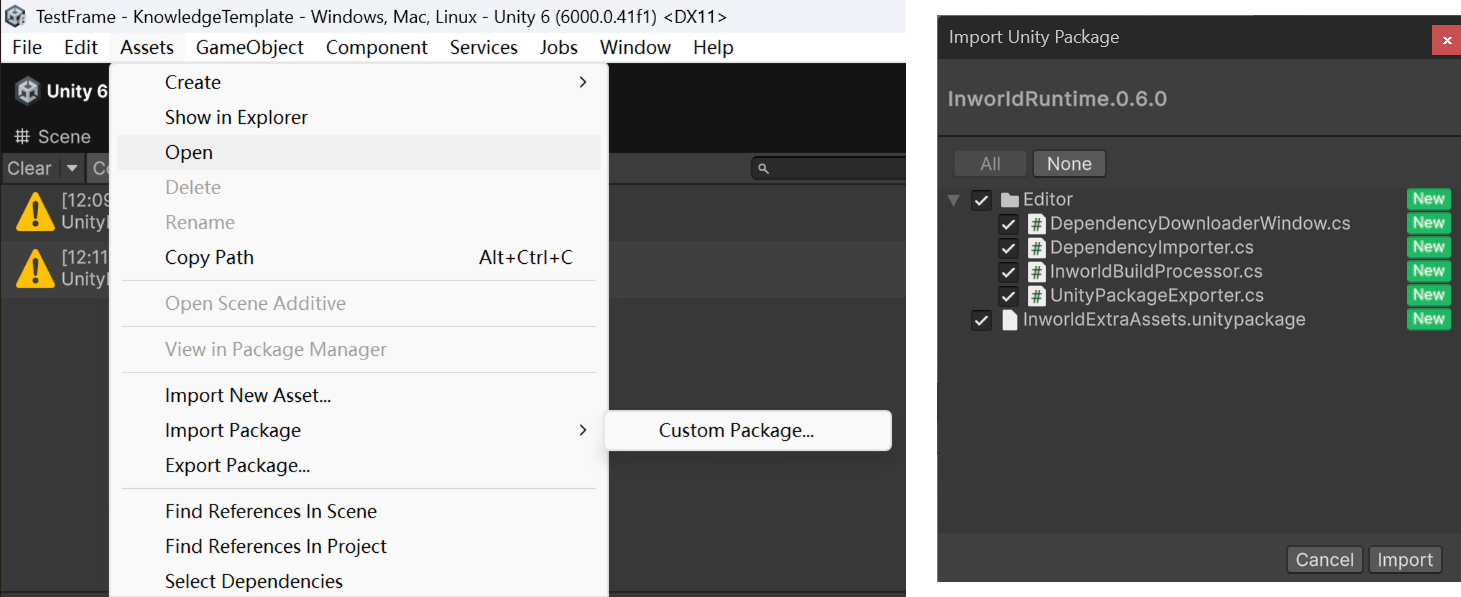Click the New badge next to UnityPackageExporter.cs
The width and height of the screenshot is (1461, 597).
(1428, 295)
